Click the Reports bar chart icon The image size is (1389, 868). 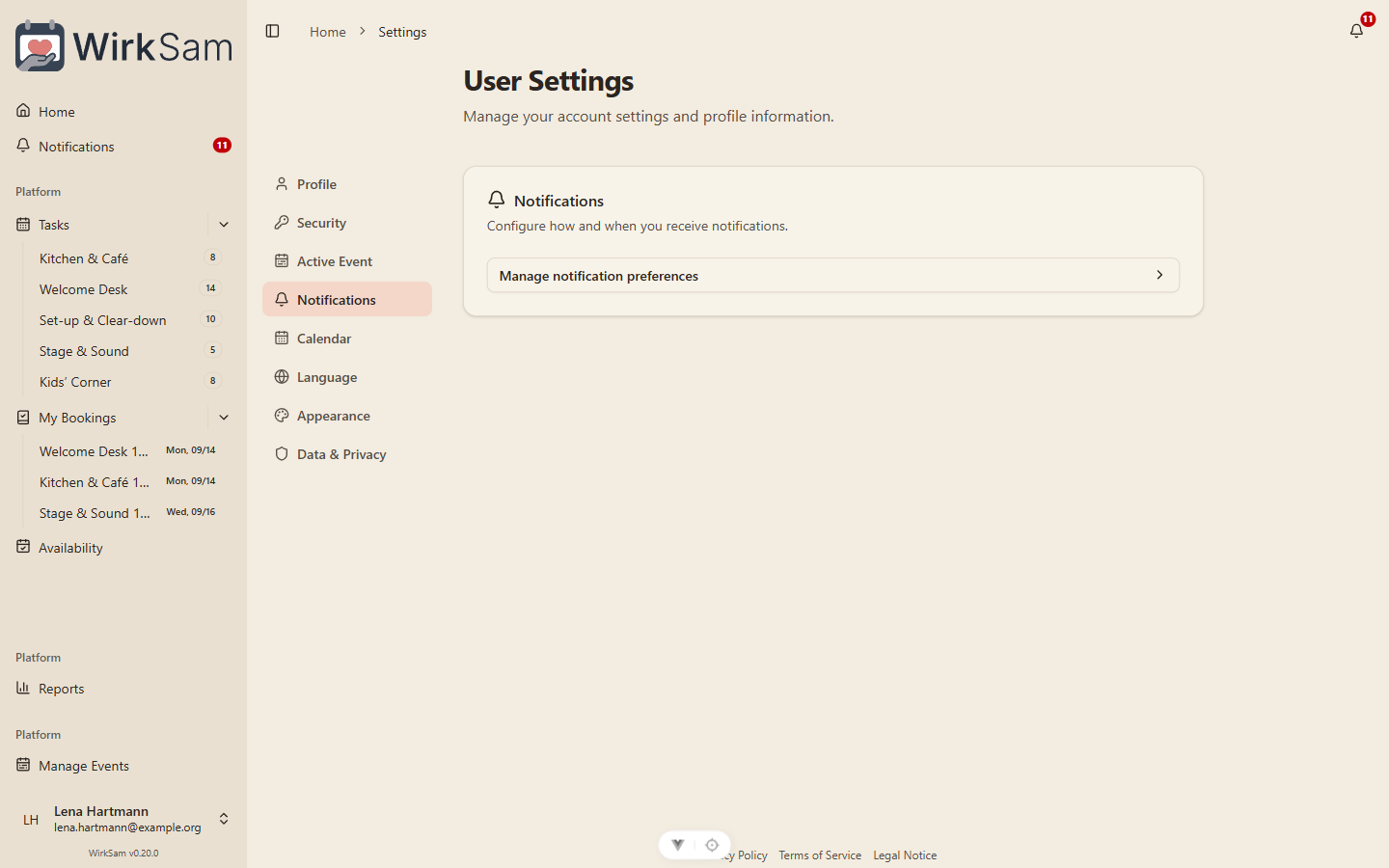[x=23, y=688]
